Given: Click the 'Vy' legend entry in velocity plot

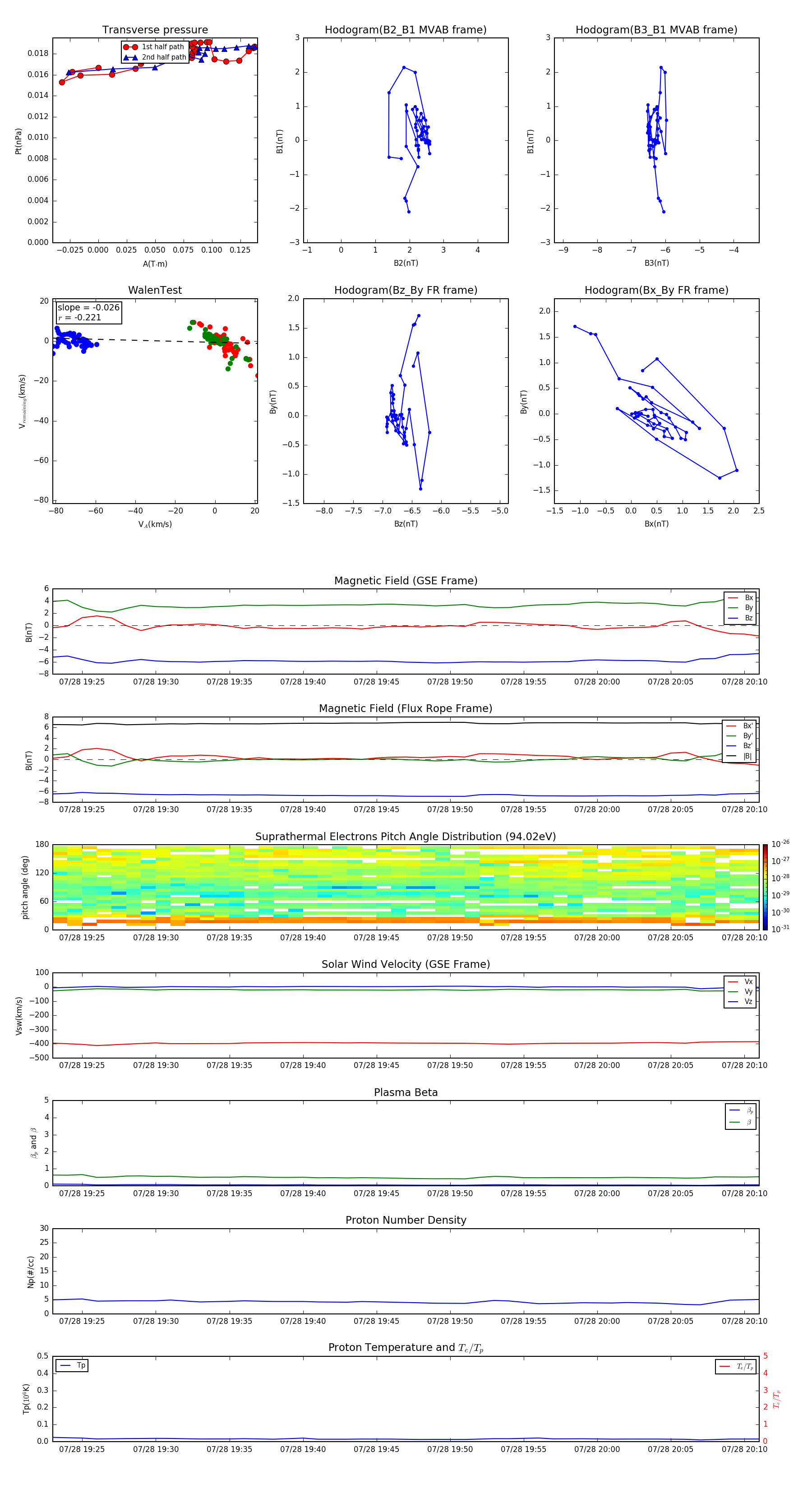Looking at the screenshot, I should [x=740, y=992].
